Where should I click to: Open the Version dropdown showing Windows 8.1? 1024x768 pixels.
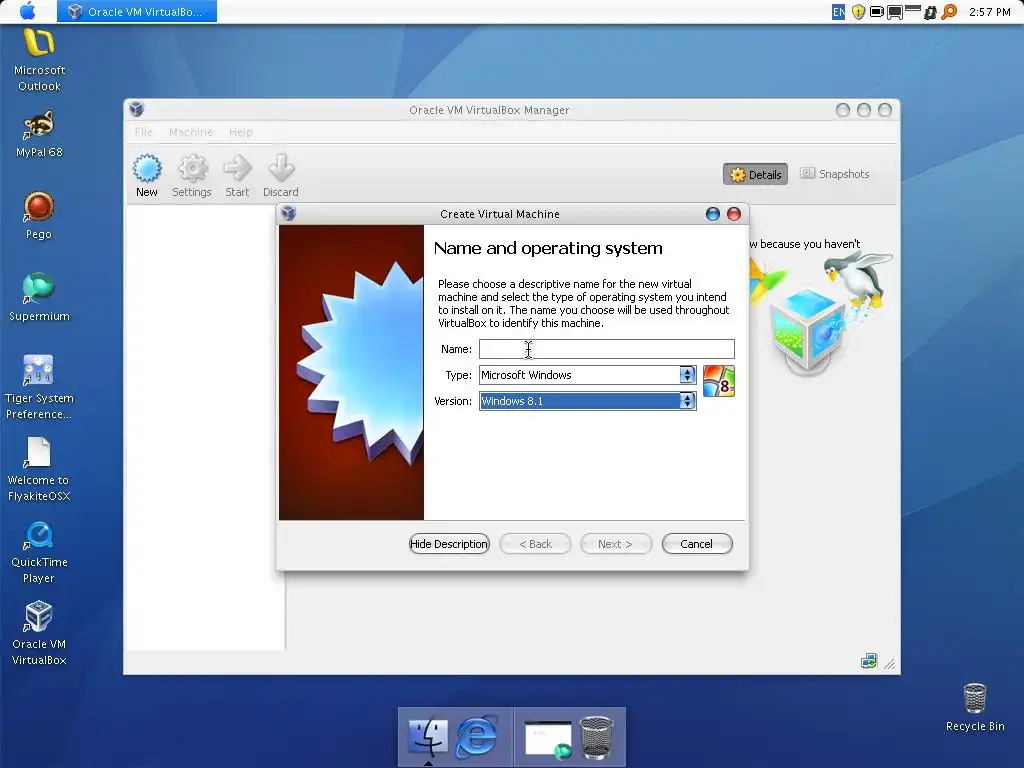[x=587, y=401]
